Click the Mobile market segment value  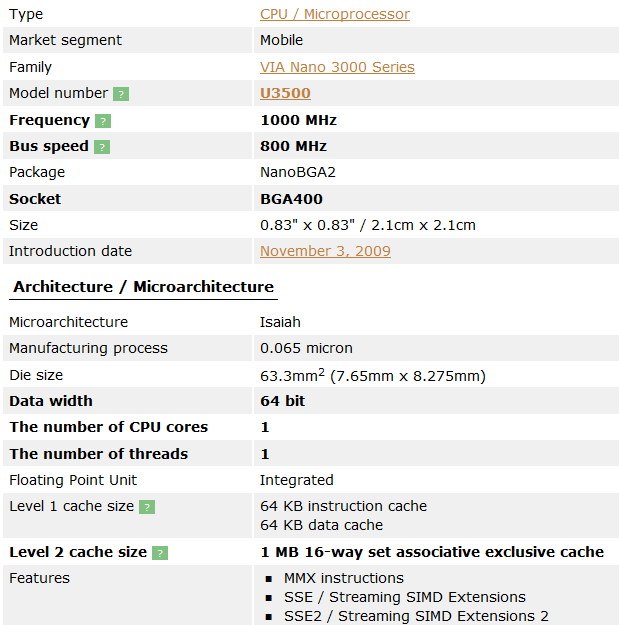(281, 40)
